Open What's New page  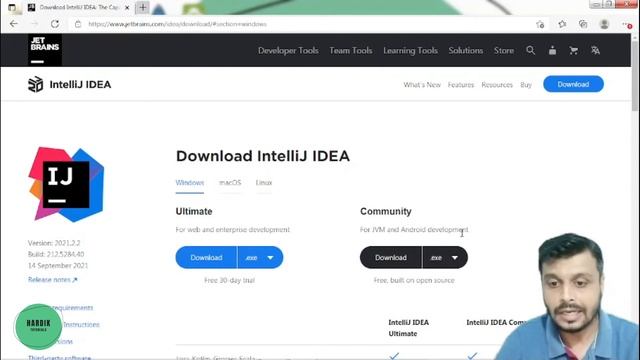(x=422, y=84)
